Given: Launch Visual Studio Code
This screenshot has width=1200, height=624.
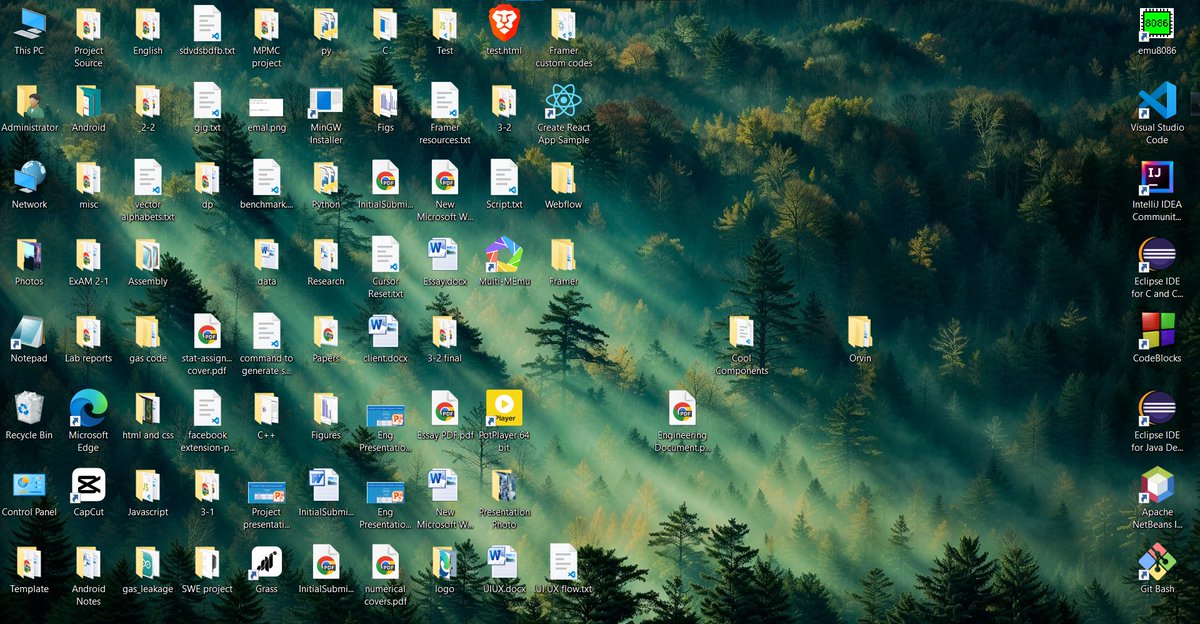Looking at the screenshot, I should coord(1157,114).
